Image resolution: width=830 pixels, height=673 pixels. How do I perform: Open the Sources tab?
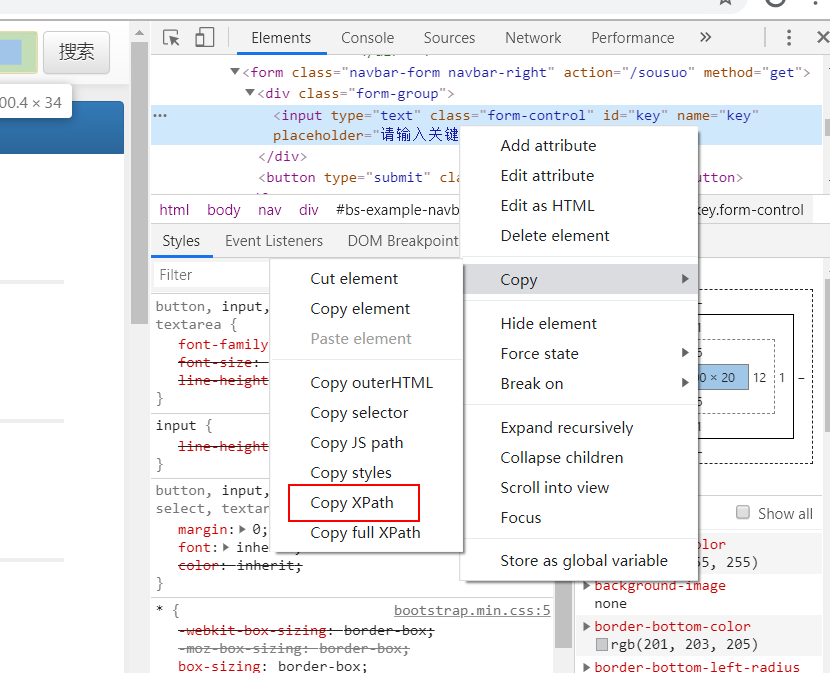point(449,38)
